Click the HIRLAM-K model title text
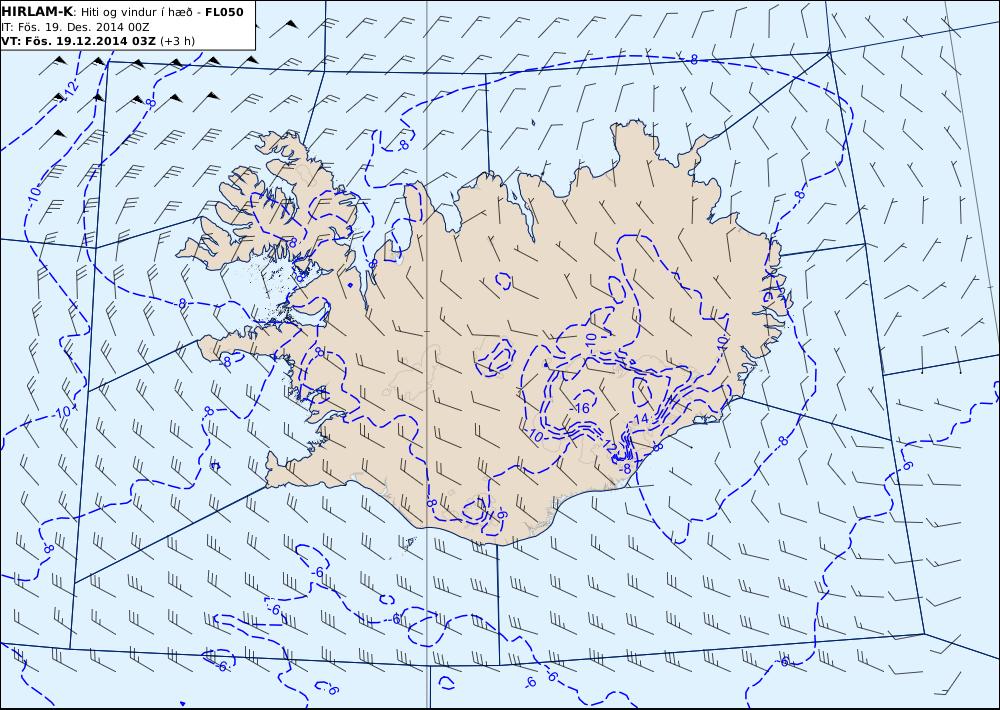Screen dimensions: 1000x710 point(37,11)
